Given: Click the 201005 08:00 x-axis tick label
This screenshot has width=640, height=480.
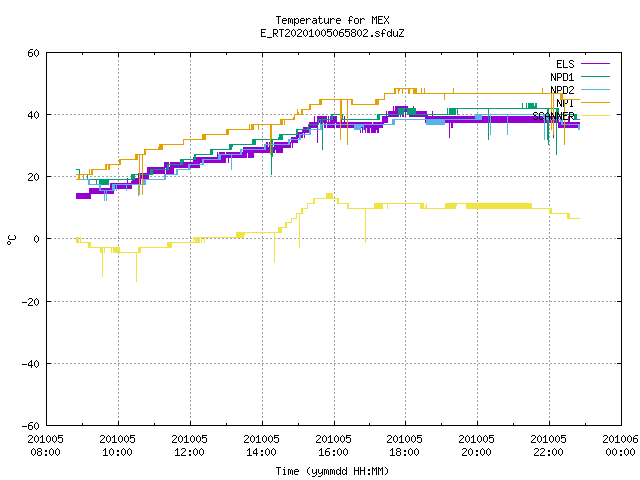Looking at the screenshot, I should click(x=45, y=446).
